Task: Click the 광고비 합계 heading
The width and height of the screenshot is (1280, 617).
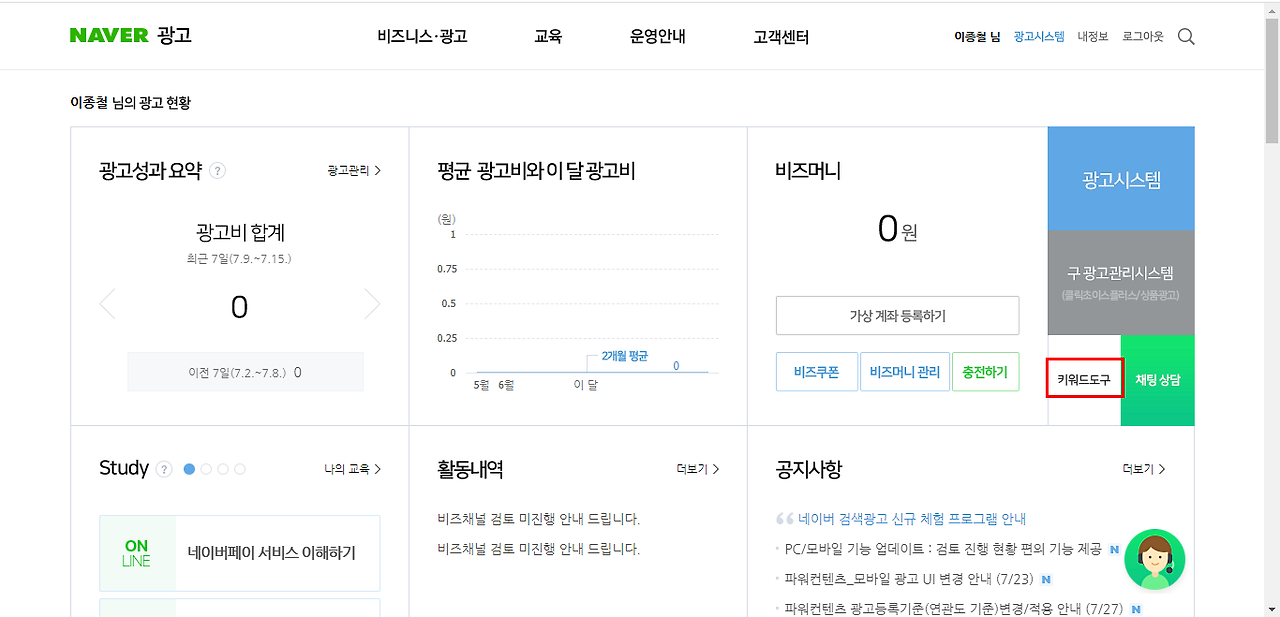Action: [240, 233]
